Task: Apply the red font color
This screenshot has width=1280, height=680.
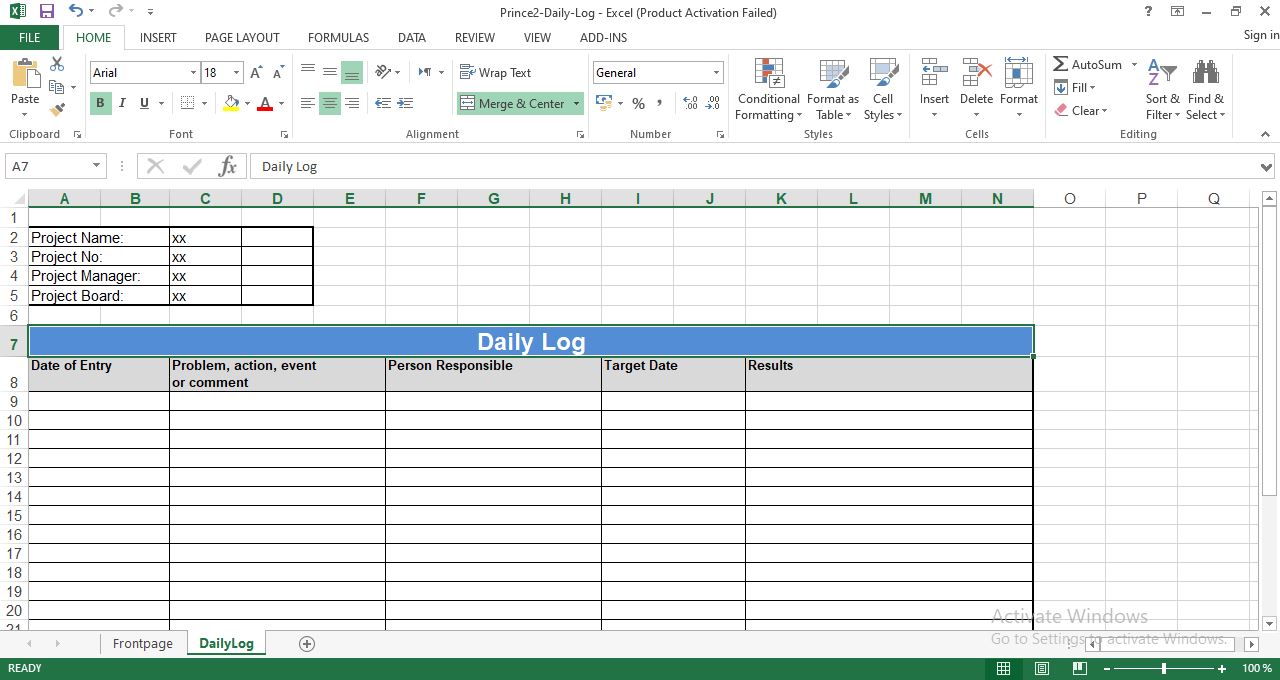Action: [x=265, y=103]
